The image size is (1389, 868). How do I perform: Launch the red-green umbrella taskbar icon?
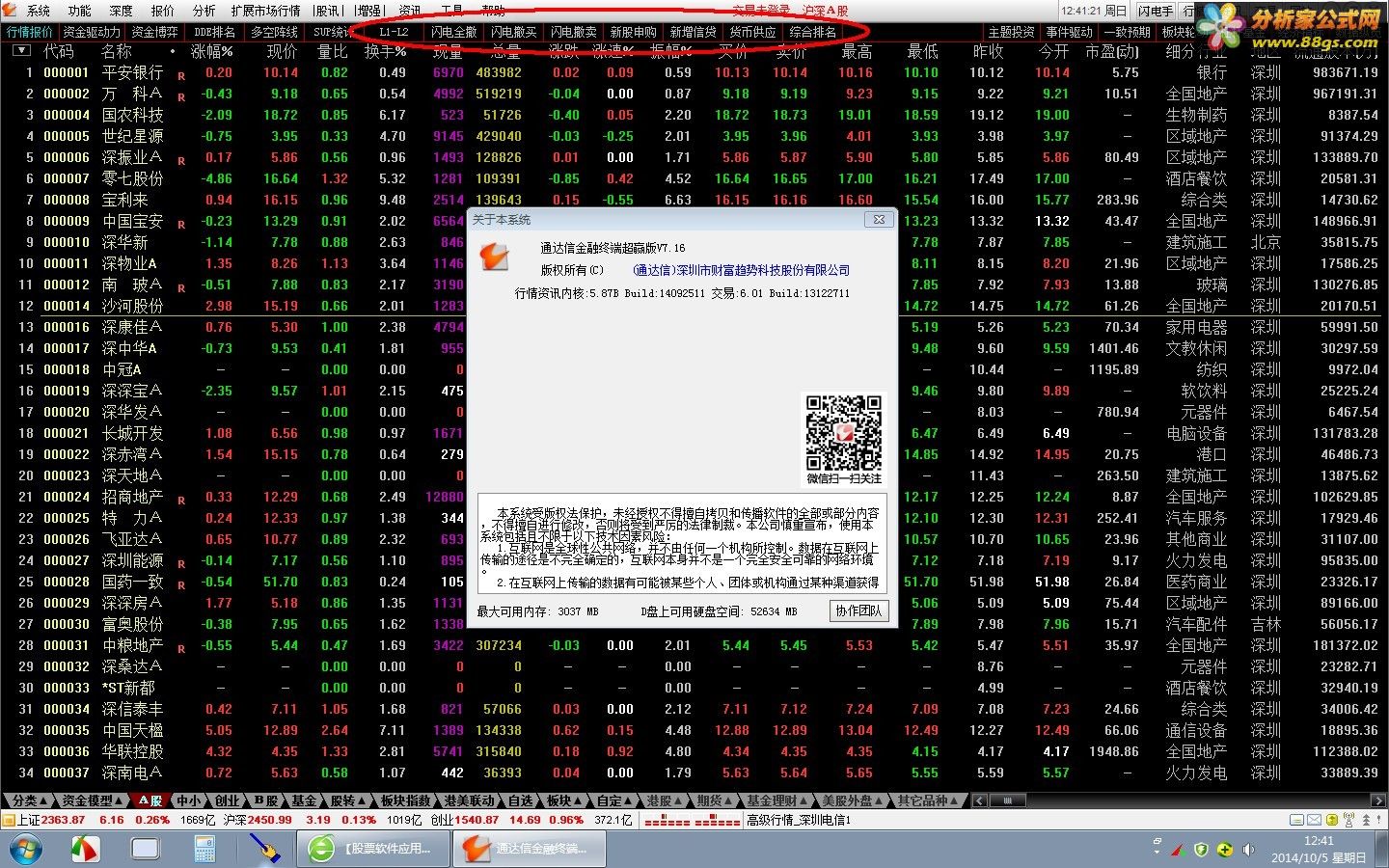pyautogui.click(x=87, y=849)
